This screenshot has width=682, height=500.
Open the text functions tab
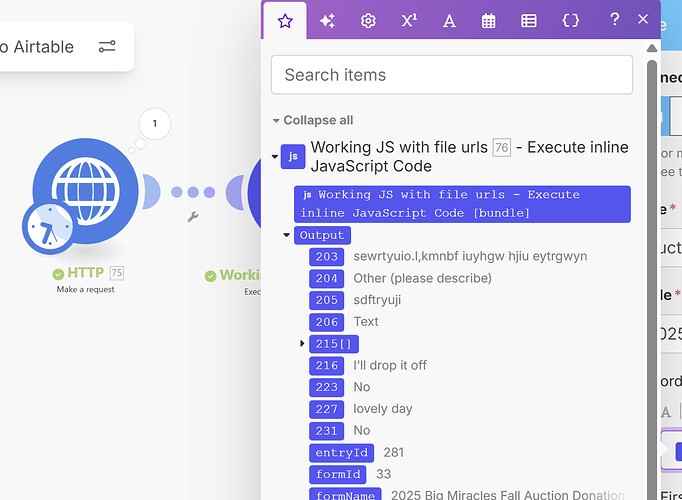(449, 21)
